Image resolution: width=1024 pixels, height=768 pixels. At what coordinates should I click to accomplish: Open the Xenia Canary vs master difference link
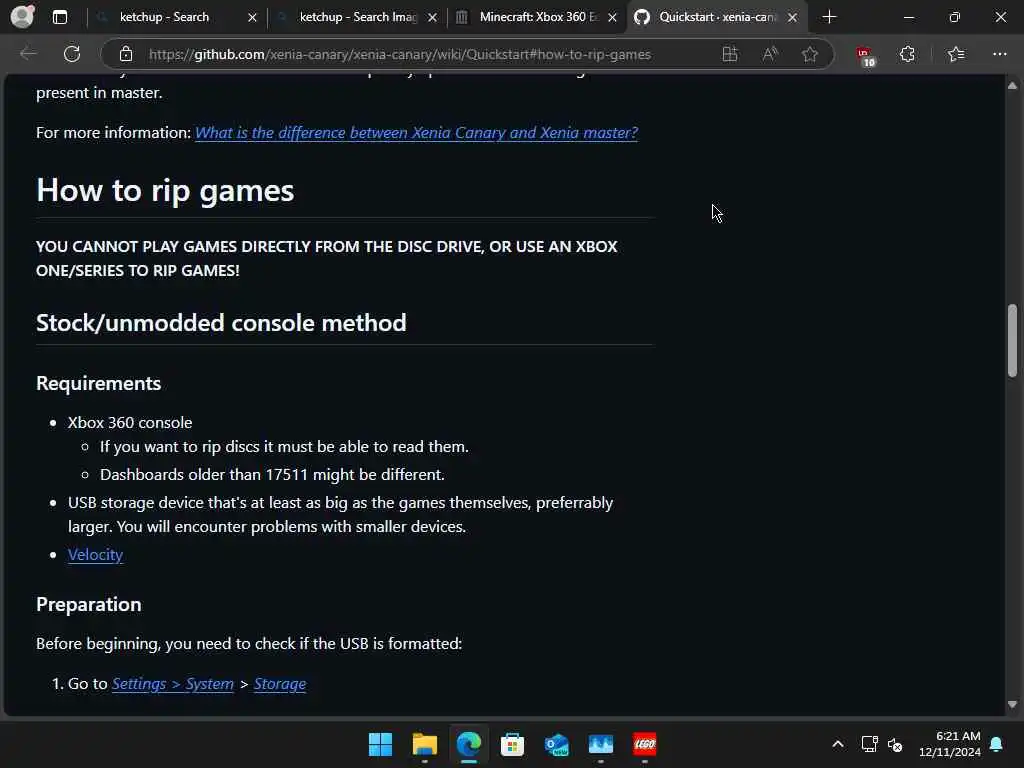click(416, 133)
